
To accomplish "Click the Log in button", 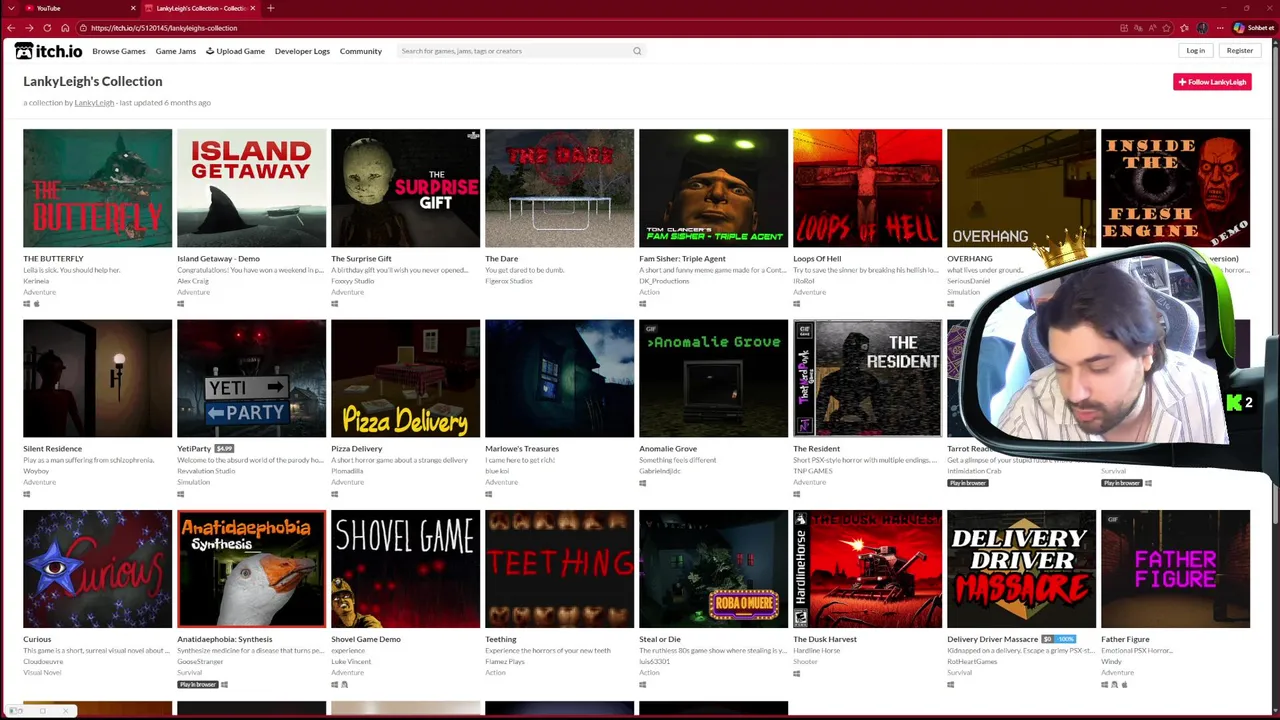I will click(1195, 51).
